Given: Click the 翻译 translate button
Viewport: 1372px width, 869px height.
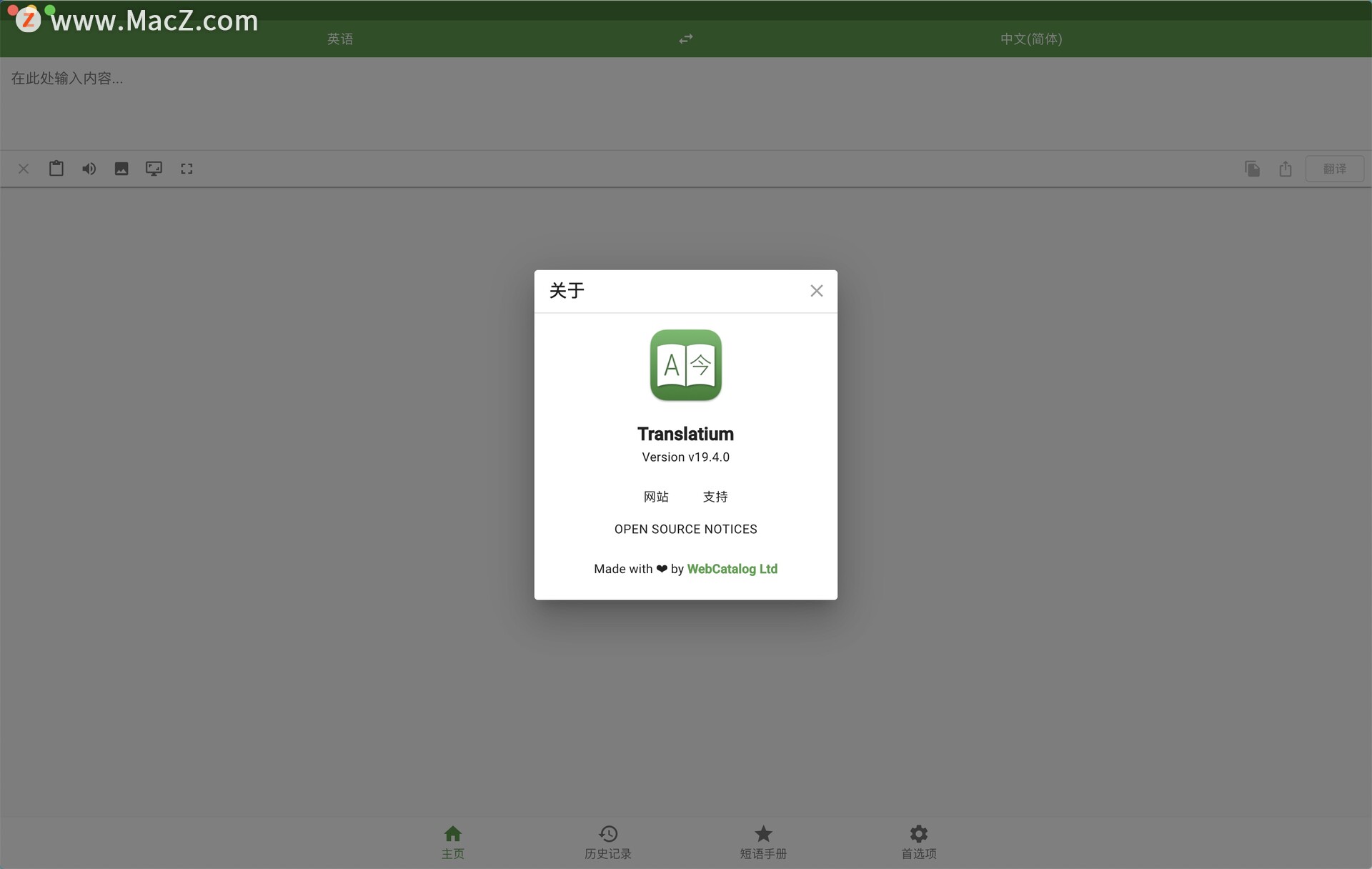Looking at the screenshot, I should click(1334, 169).
